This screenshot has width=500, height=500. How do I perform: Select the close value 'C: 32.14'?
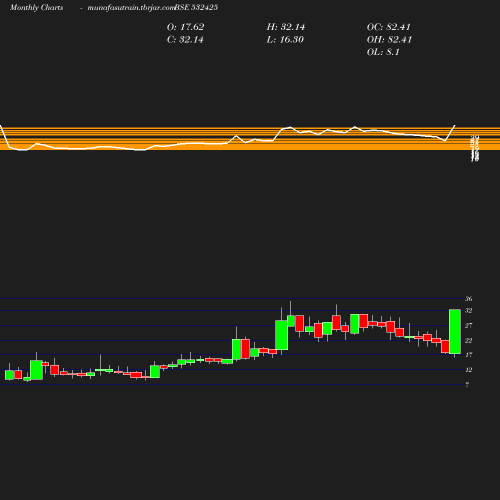[185, 40]
